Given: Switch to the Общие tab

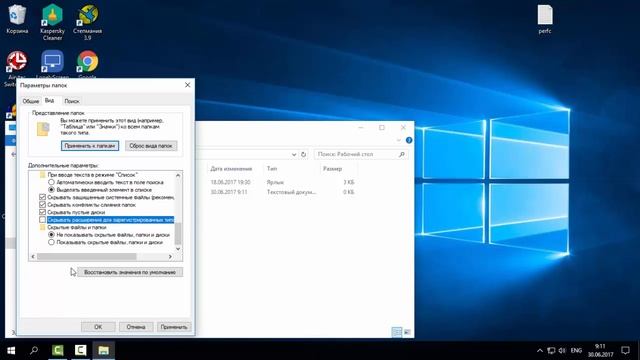Looking at the screenshot, I should pos(31,101).
